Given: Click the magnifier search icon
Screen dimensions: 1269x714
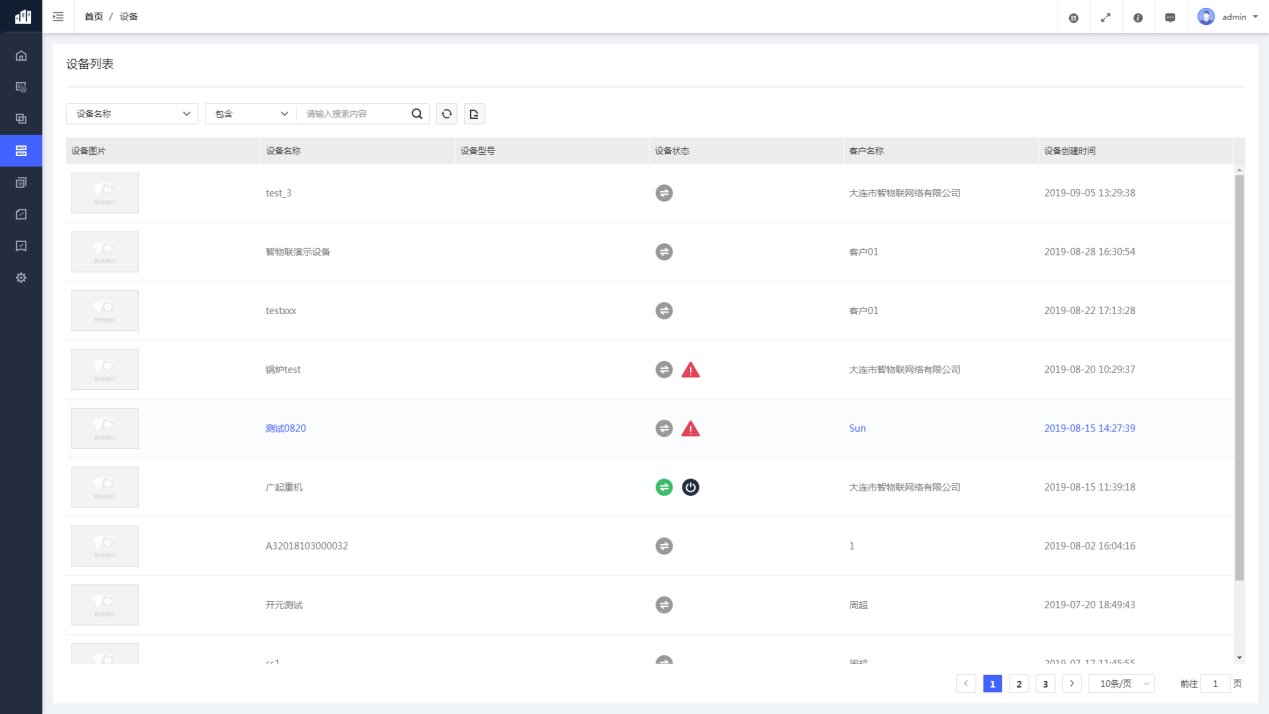Looking at the screenshot, I should 417,114.
